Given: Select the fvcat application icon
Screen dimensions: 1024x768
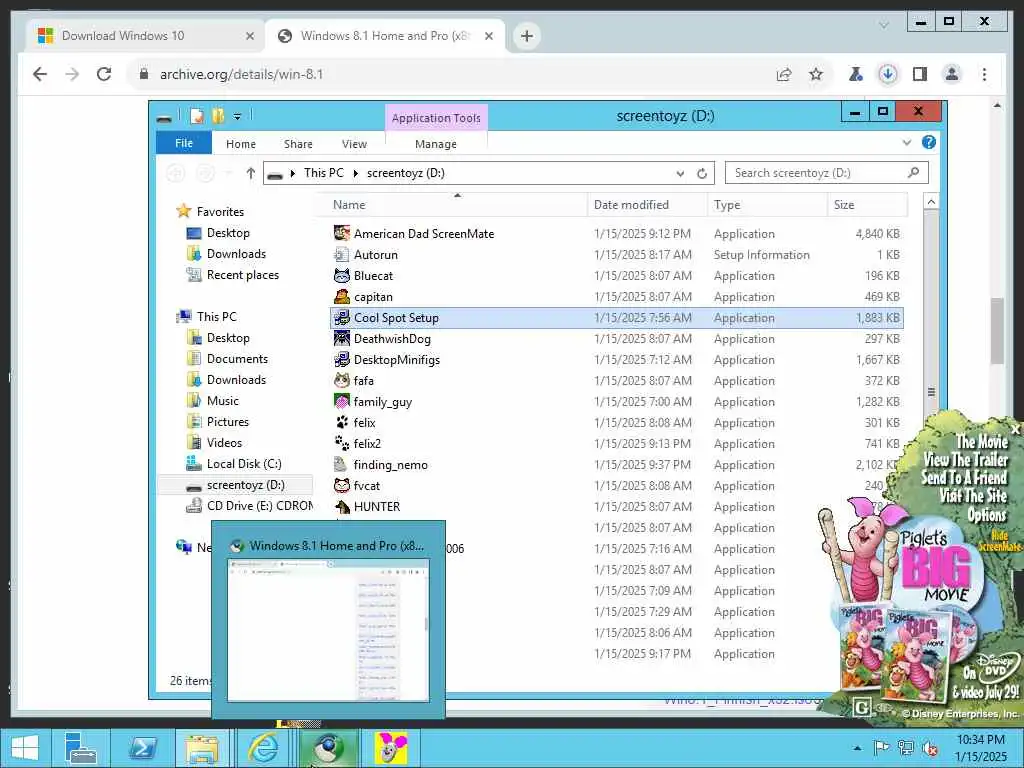Looking at the screenshot, I should click(342, 485).
